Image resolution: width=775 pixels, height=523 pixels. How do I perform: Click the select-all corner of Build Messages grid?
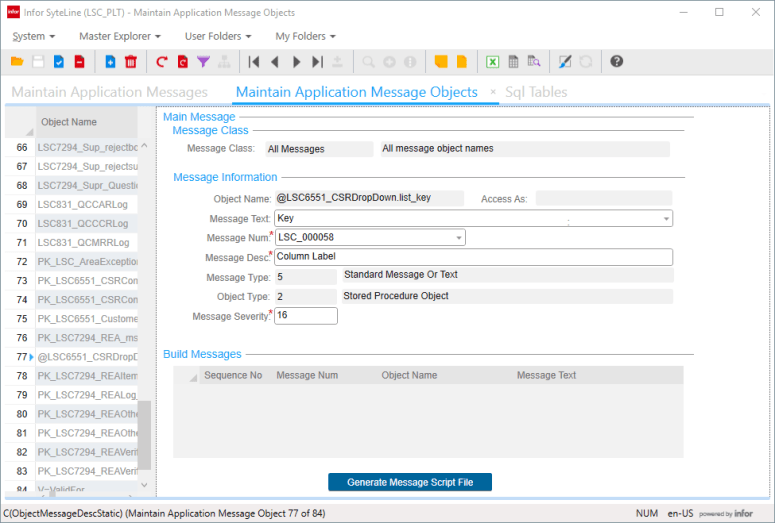coord(187,375)
